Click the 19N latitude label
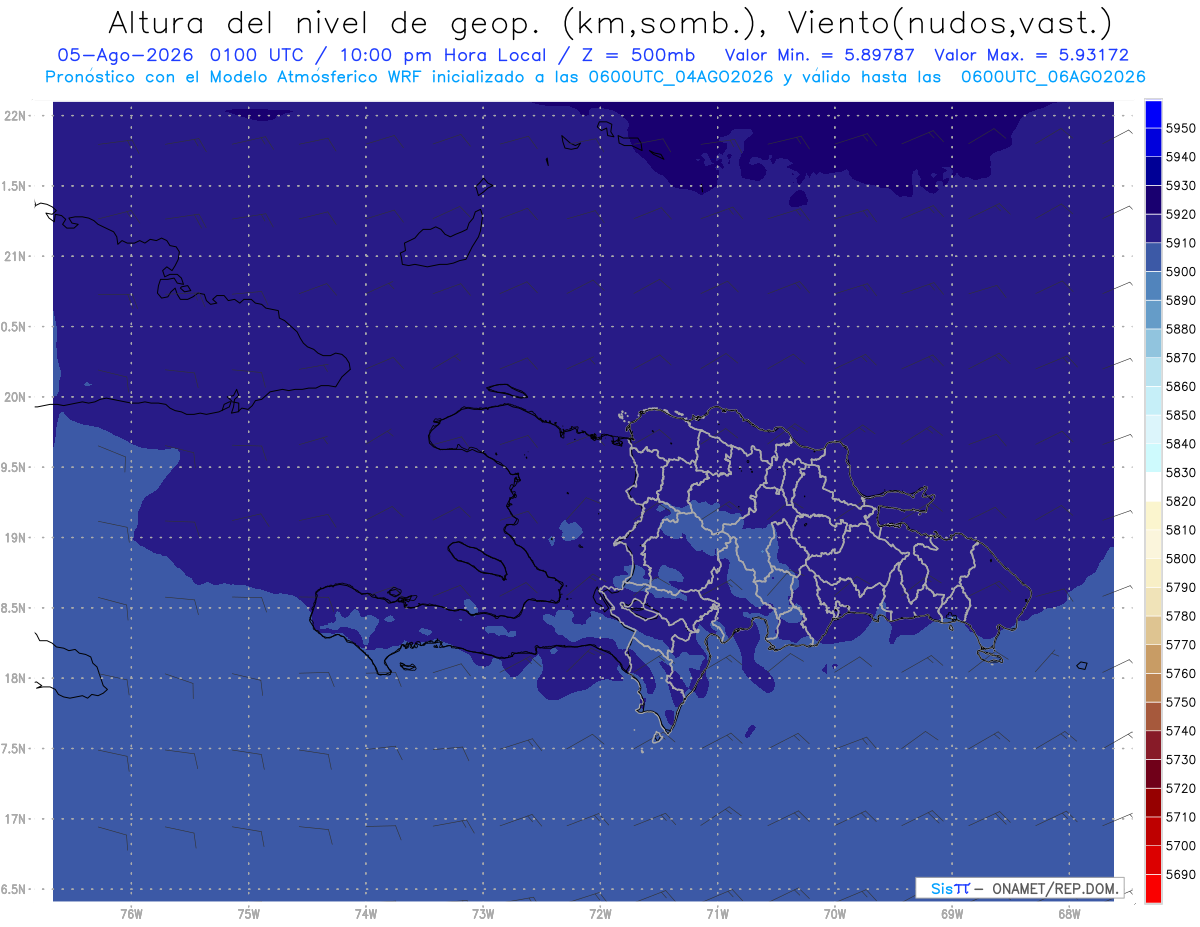Image resolution: width=1200 pixels, height=927 pixels. pos(15,538)
